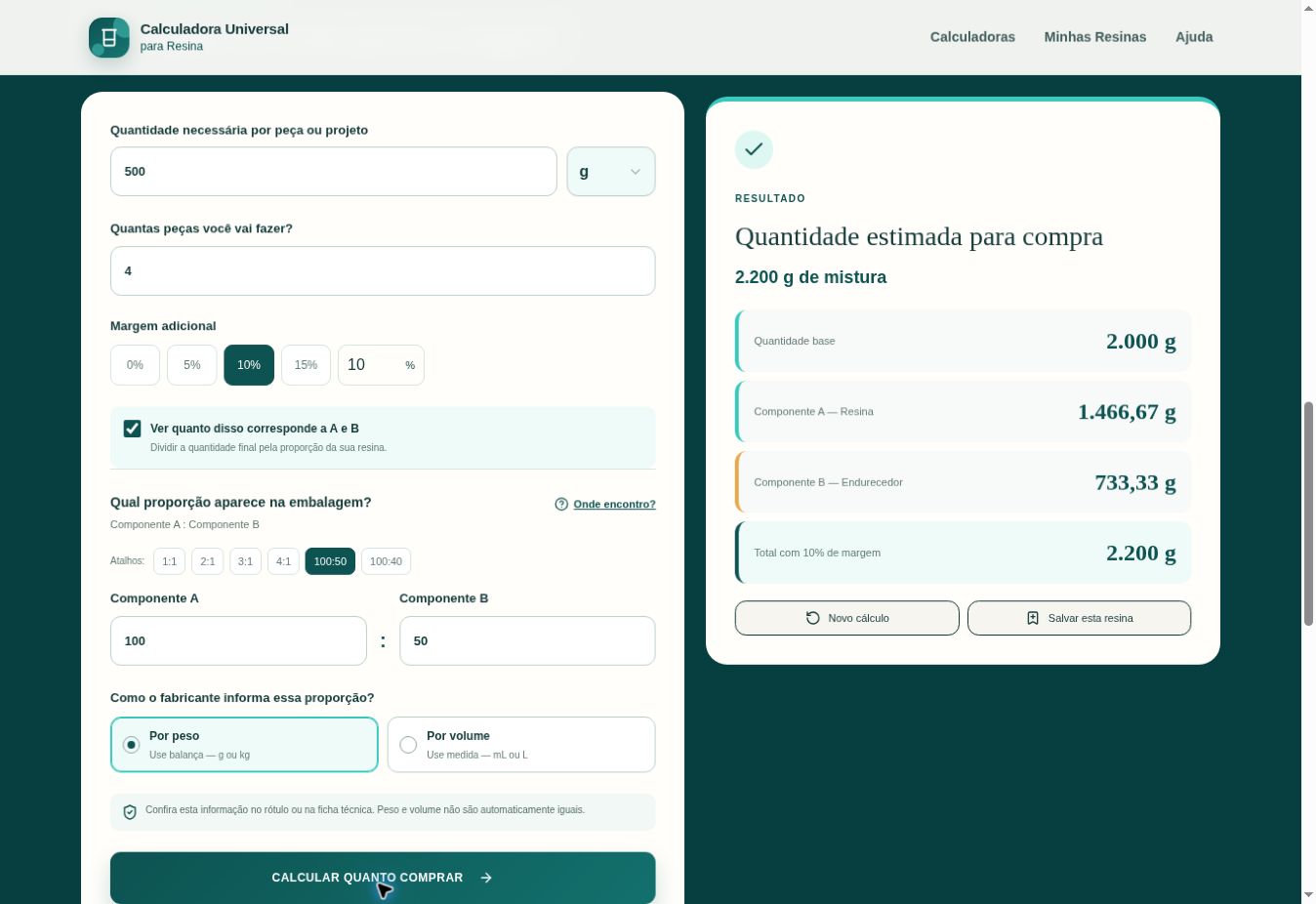Click the scrollbar down arrow
The height and width of the screenshot is (904, 1316).
(1308, 895)
